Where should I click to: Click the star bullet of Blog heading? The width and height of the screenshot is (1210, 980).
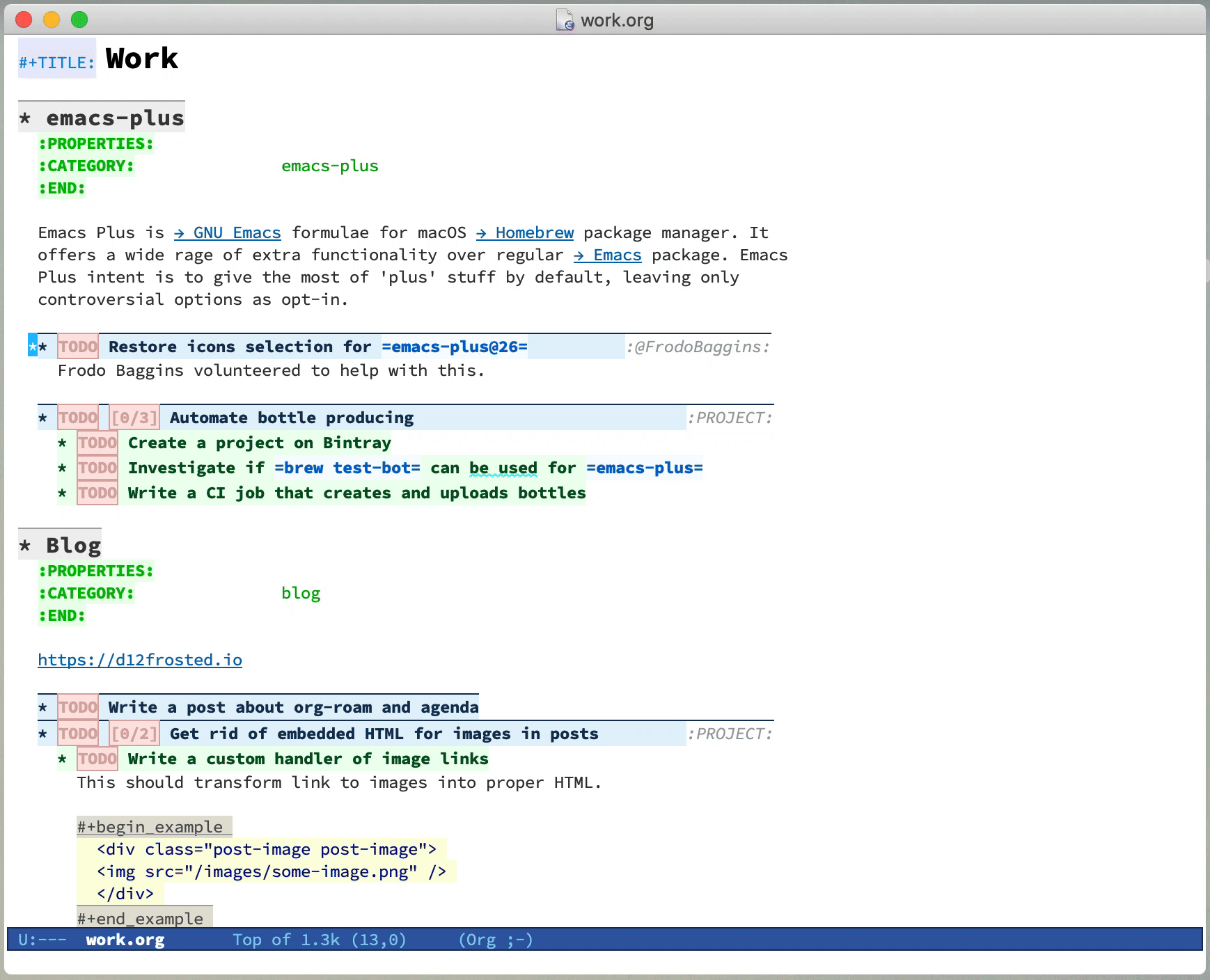[26, 546]
